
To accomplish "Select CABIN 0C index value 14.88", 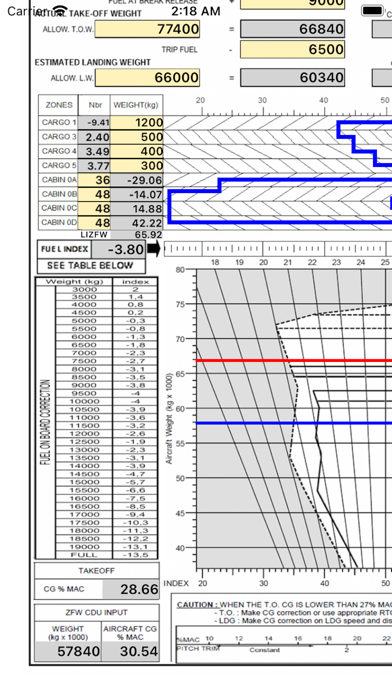I will (137, 208).
